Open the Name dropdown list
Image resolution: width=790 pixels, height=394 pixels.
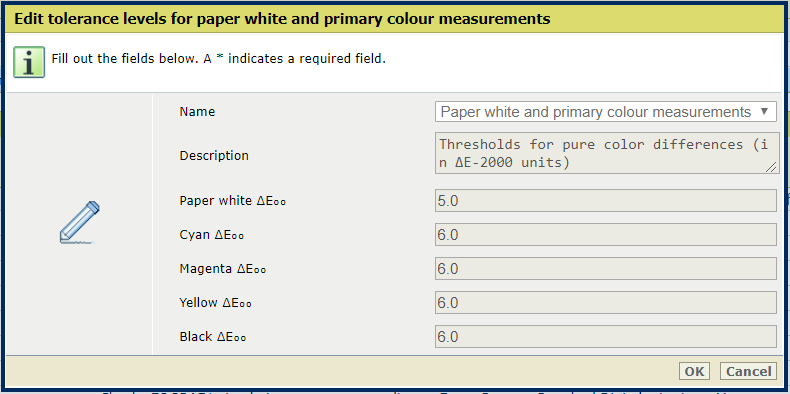coord(606,112)
